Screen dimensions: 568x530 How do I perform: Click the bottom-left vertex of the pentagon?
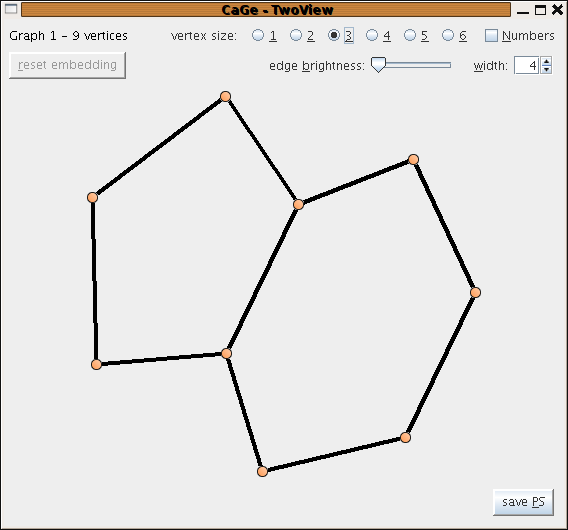pyautogui.click(x=96, y=364)
